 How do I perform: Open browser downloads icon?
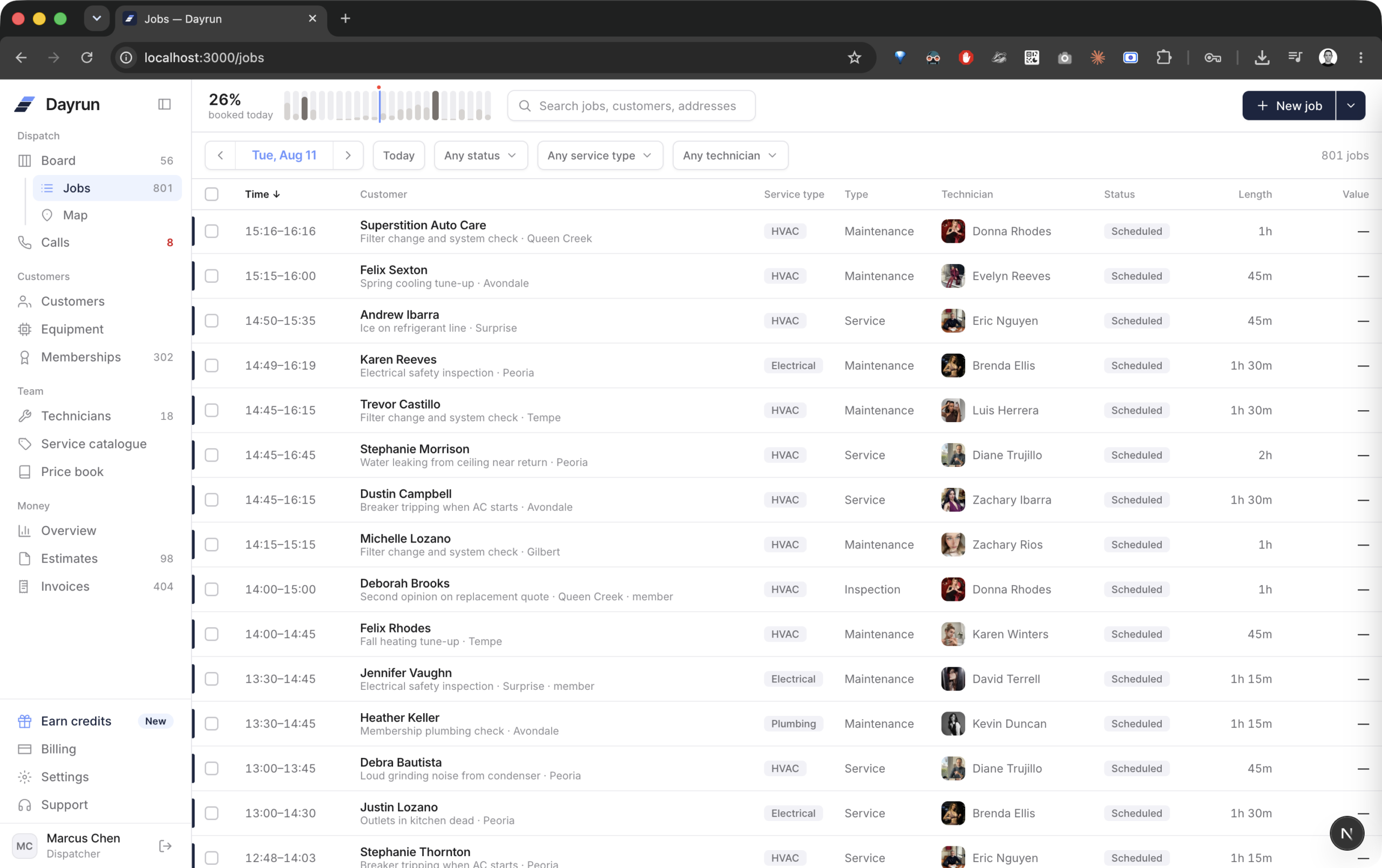pyautogui.click(x=1262, y=57)
